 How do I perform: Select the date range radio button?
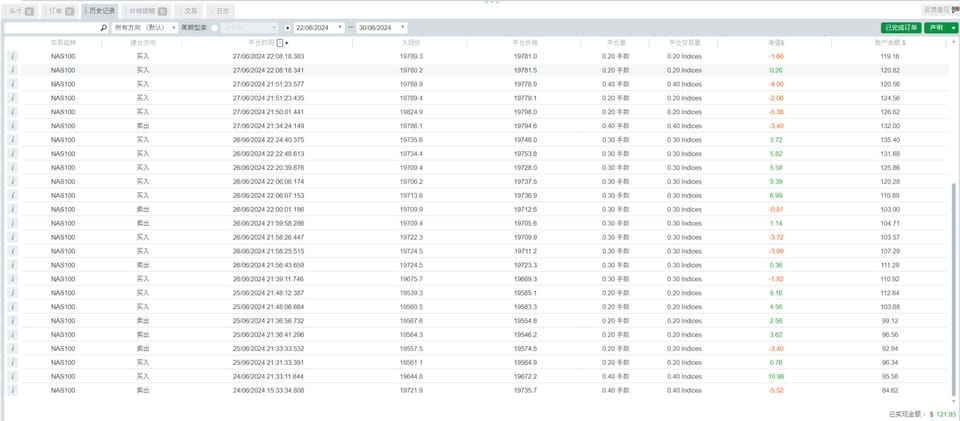[288, 28]
